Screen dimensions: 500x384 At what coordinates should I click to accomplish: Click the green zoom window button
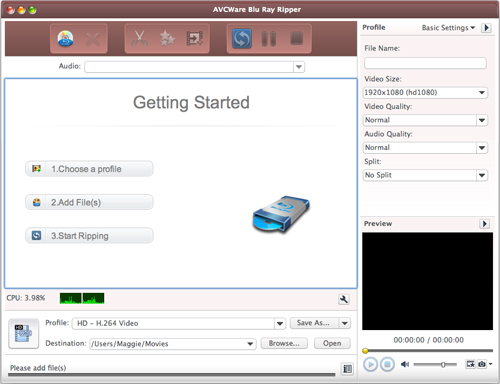point(32,10)
